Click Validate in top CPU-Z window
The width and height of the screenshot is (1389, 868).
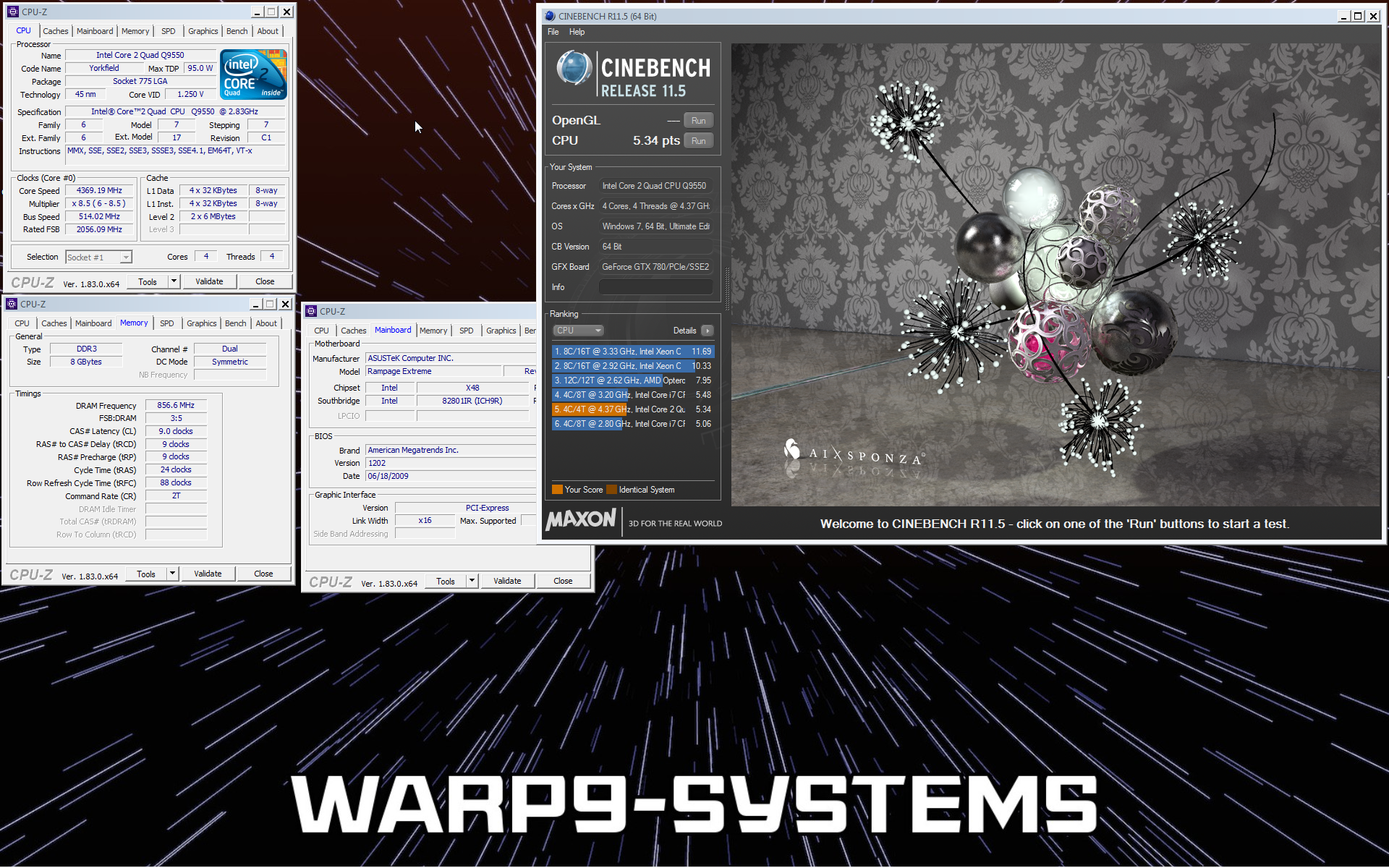tap(209, 281)
